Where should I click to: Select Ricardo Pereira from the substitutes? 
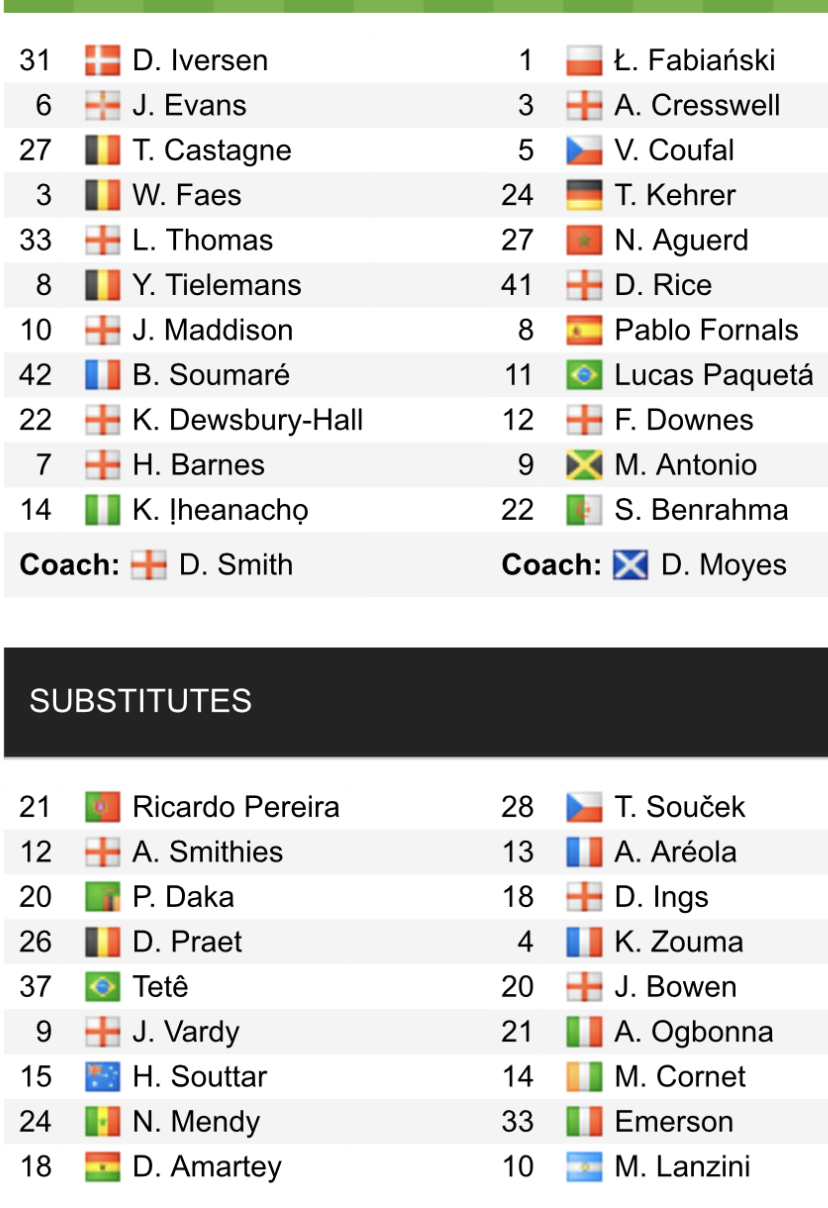pyautogui.click(x=236, y=807)
